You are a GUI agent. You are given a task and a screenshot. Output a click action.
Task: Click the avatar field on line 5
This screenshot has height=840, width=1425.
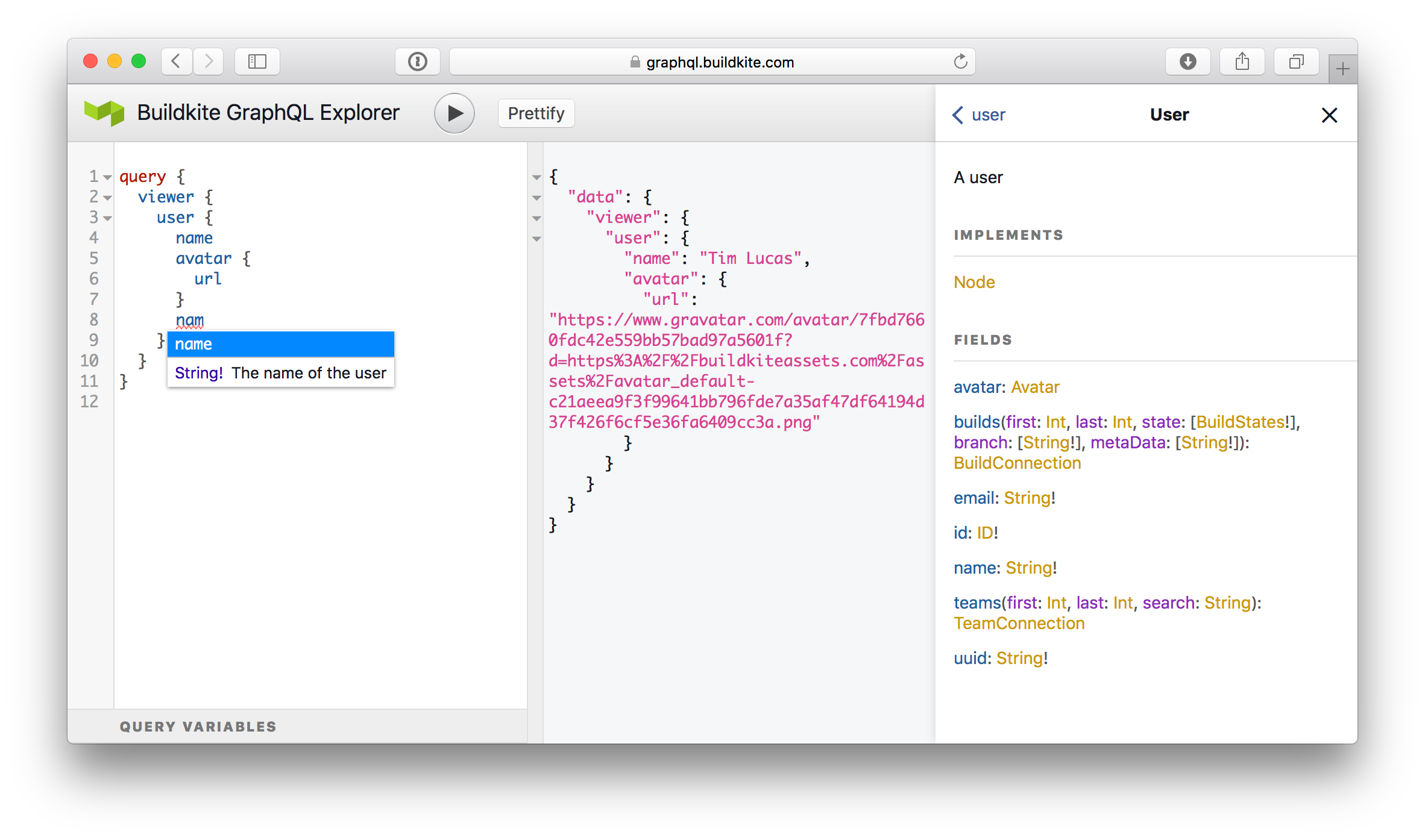tap(203, 259)
